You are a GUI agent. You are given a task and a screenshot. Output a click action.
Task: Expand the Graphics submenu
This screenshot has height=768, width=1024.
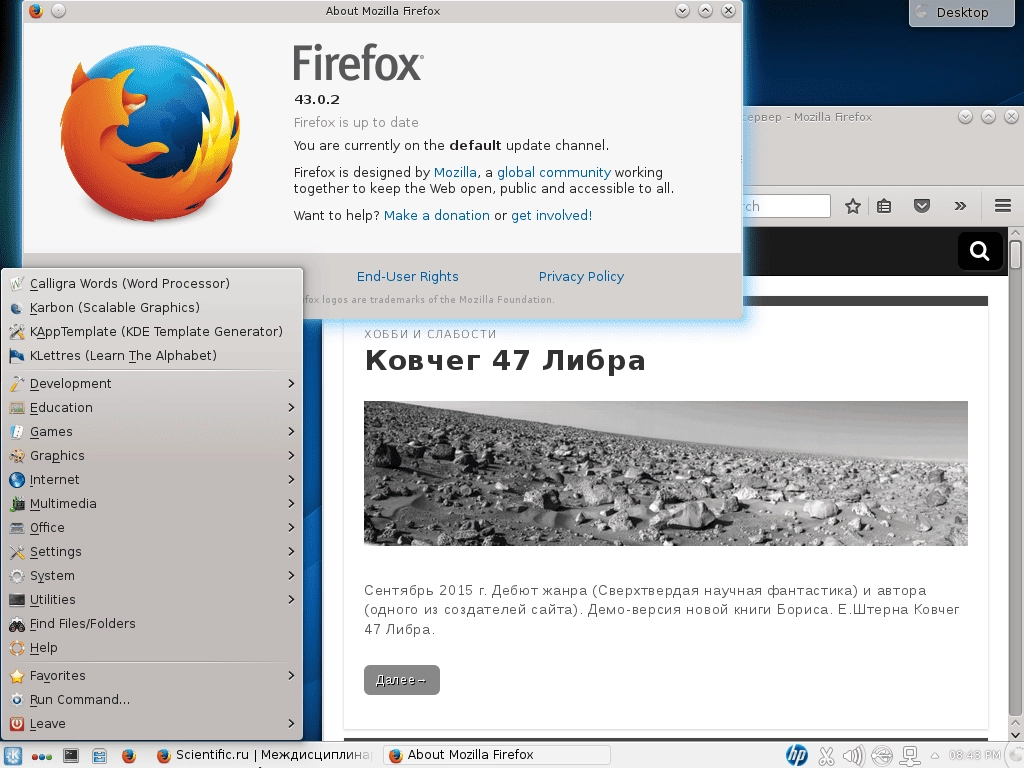click(152, 456)
